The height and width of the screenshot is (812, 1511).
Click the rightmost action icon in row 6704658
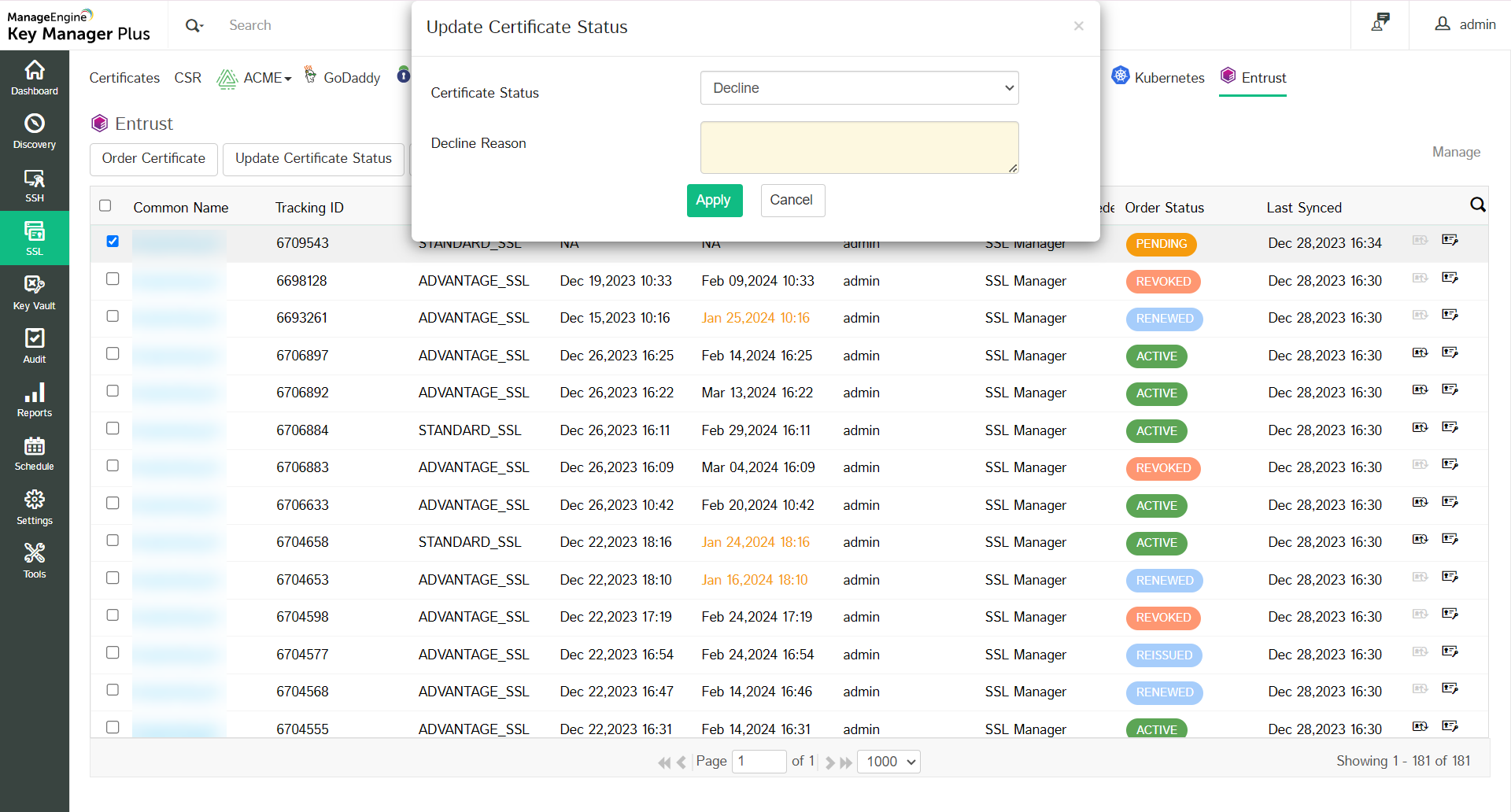tap(1450, 539)
